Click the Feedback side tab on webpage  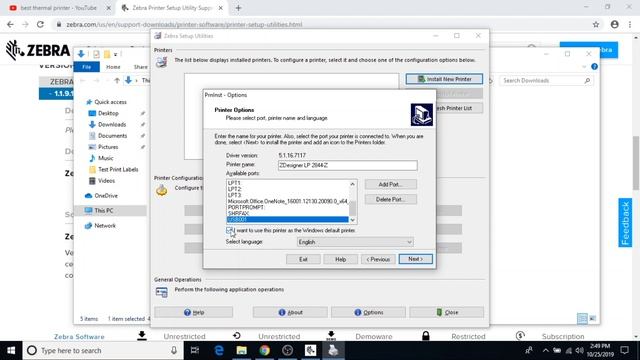click(625, 223)
